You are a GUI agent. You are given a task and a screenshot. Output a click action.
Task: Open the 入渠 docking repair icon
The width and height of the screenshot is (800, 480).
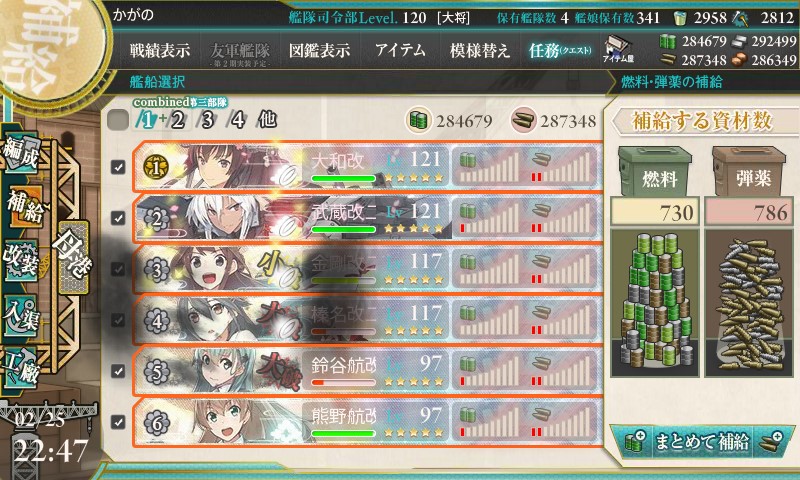(20, 315)
